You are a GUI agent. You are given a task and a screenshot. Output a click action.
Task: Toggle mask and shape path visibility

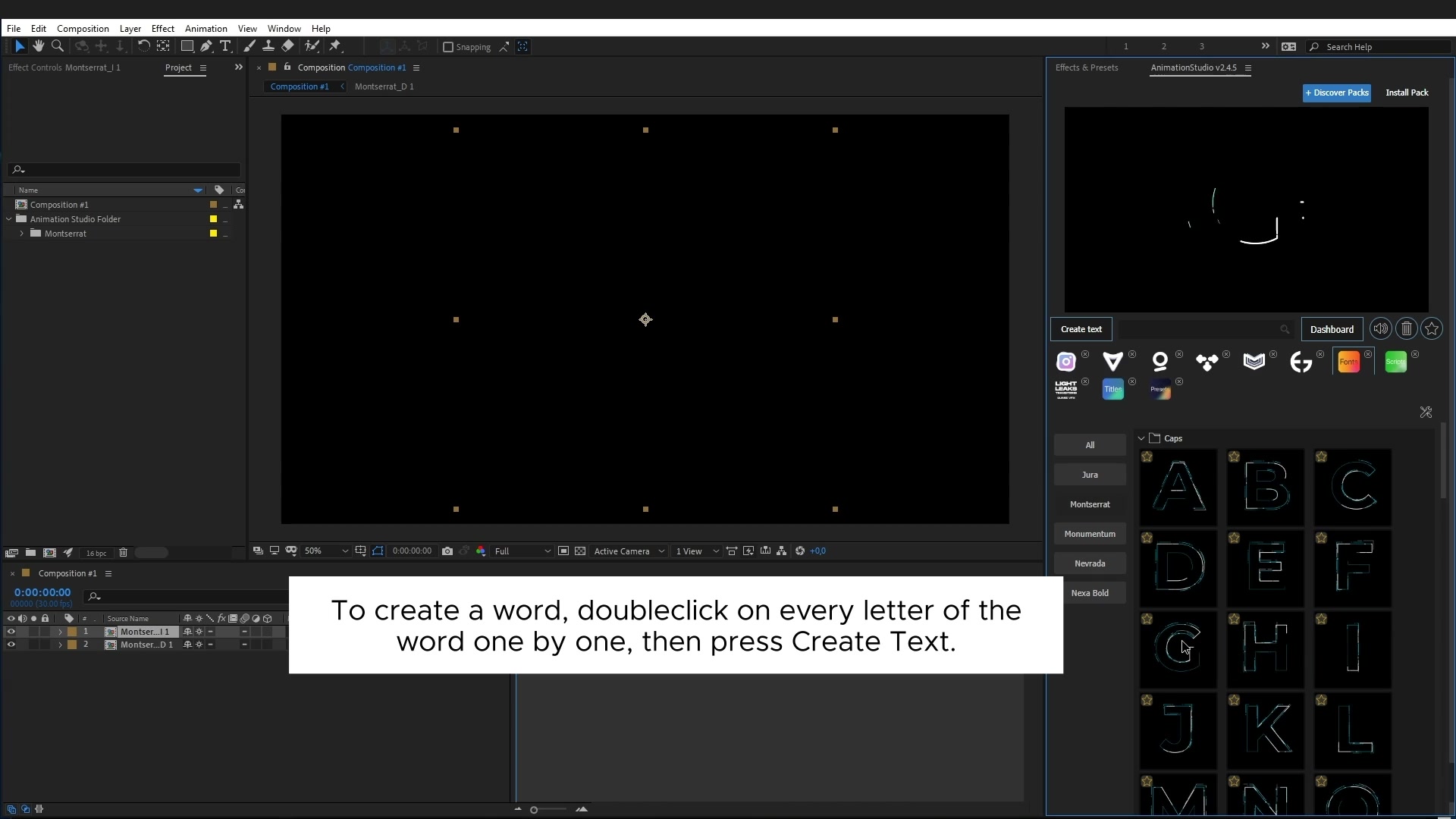coord(378,551)
